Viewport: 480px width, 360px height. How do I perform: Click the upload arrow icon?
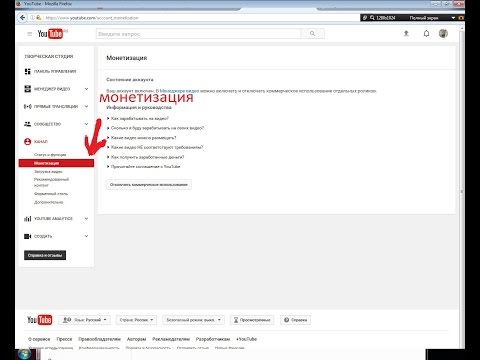click(x=406, y=33)
